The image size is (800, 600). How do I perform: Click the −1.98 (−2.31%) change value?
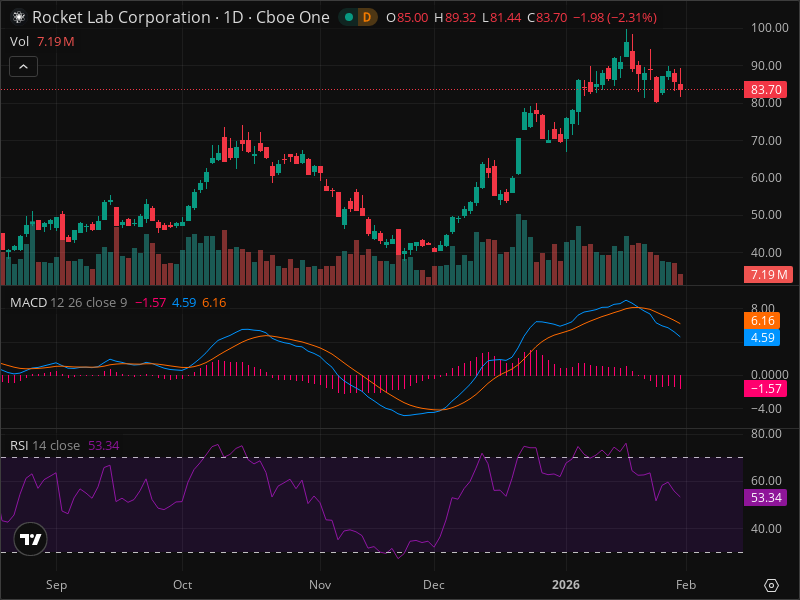615,18
